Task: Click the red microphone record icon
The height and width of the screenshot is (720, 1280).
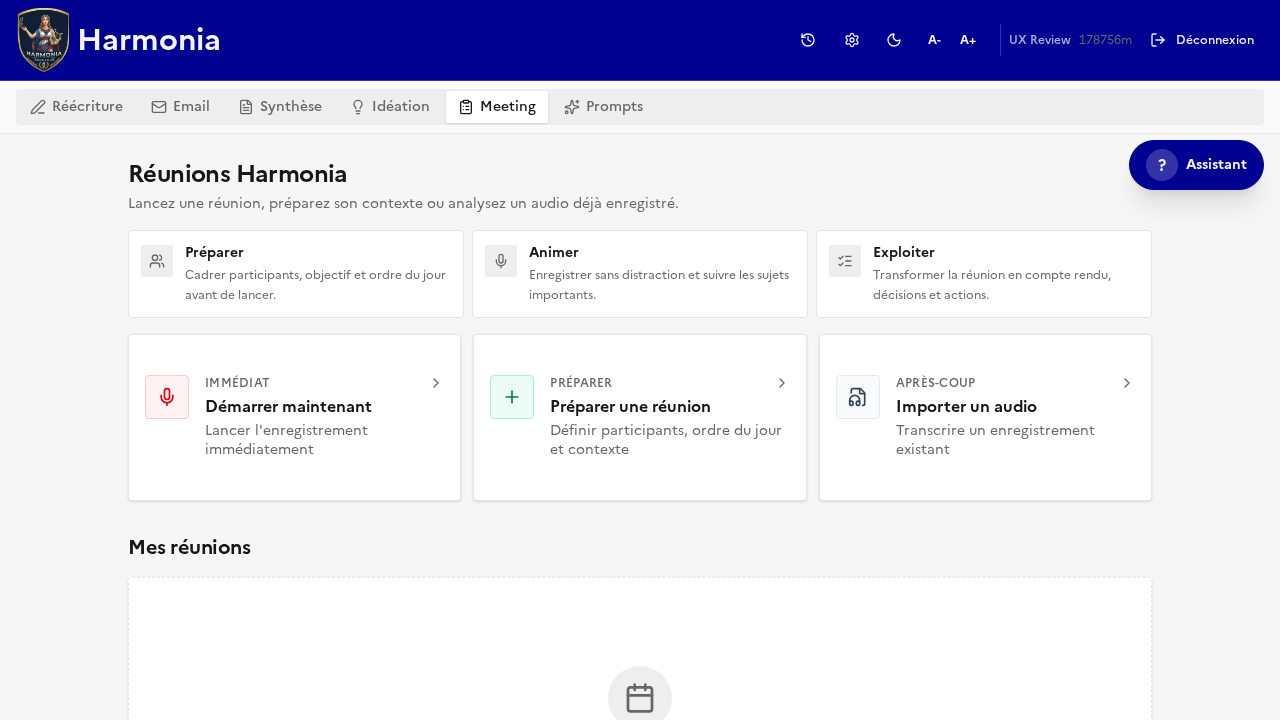Action: point(167,397)
